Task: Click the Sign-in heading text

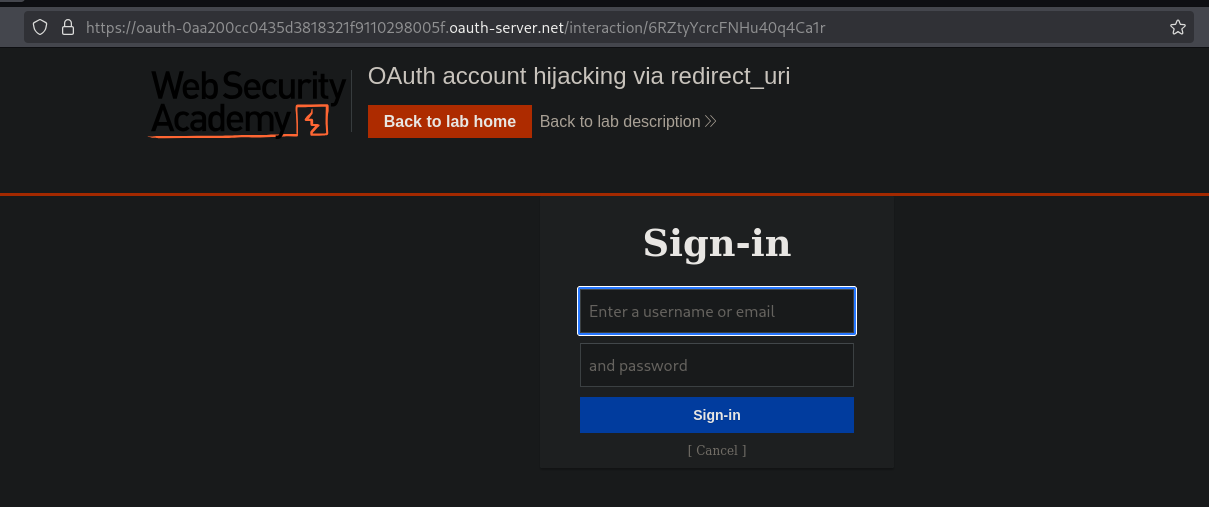Action: [717, 243]
